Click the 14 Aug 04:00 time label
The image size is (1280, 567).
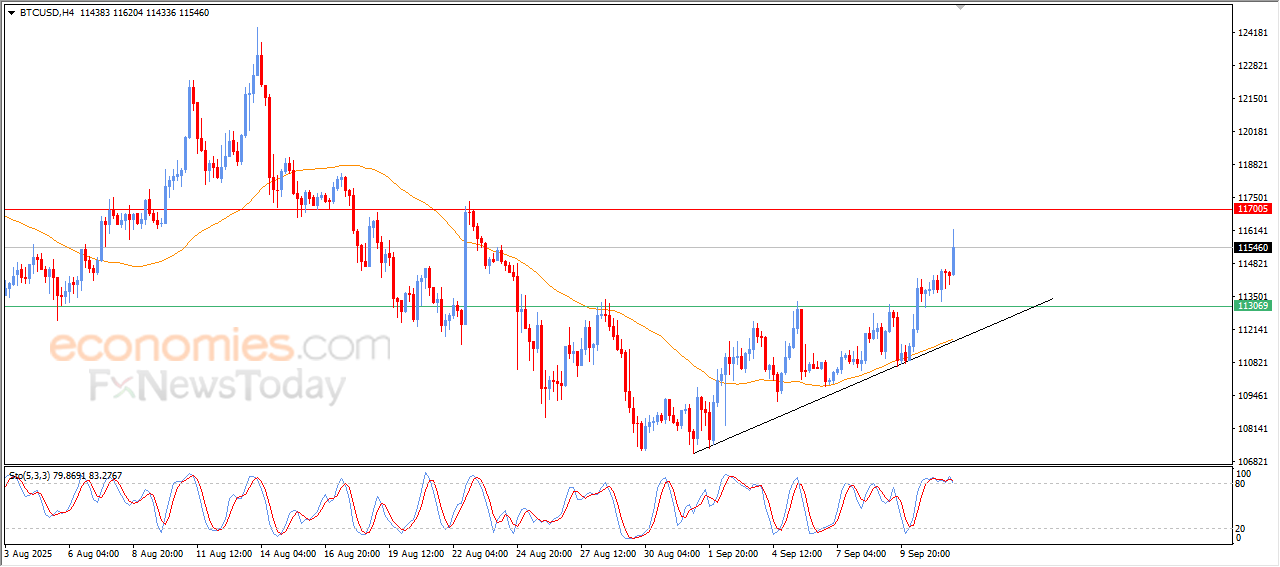click(287, 553)
